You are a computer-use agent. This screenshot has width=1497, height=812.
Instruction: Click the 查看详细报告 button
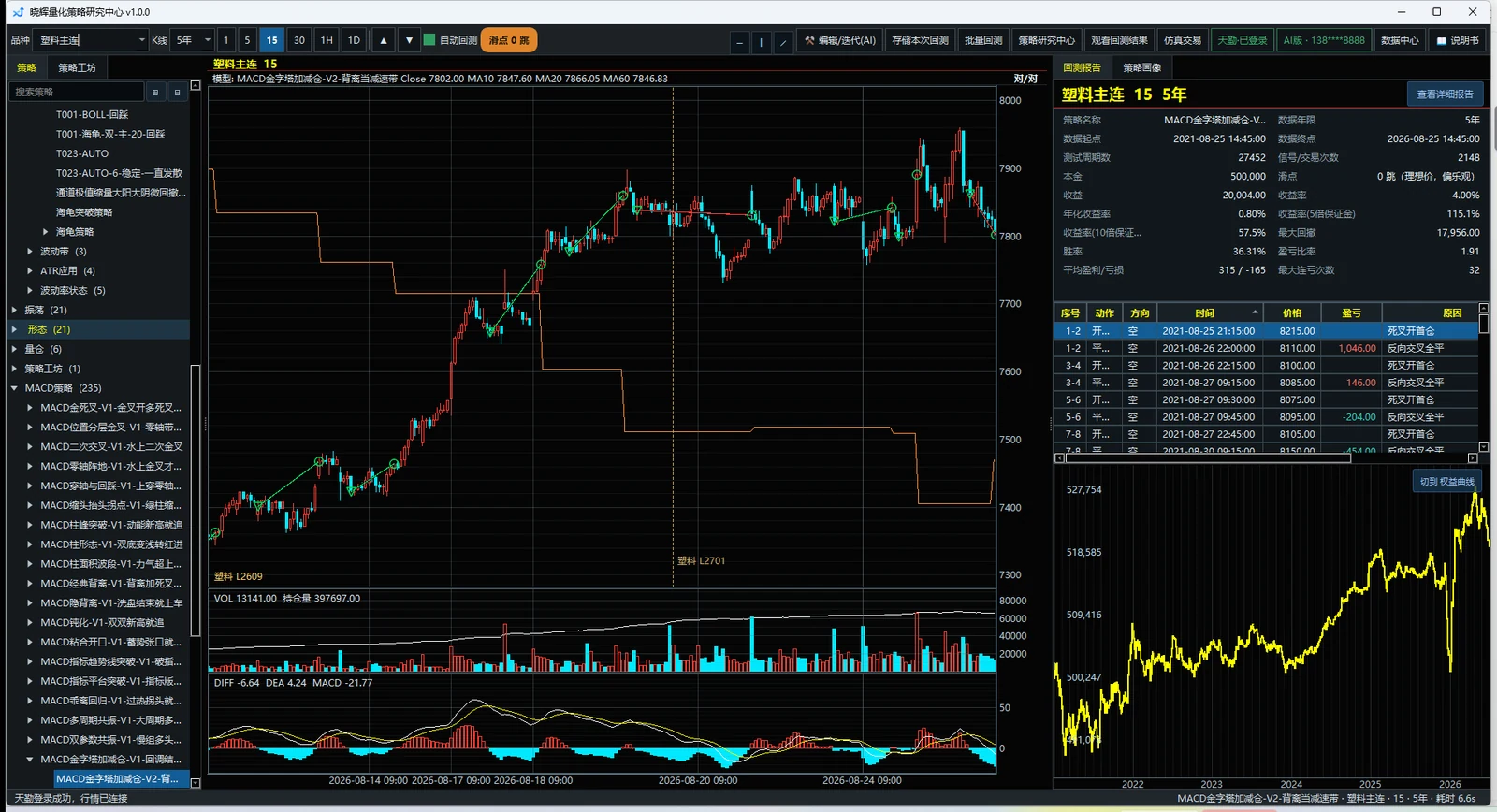point(1445,94)
